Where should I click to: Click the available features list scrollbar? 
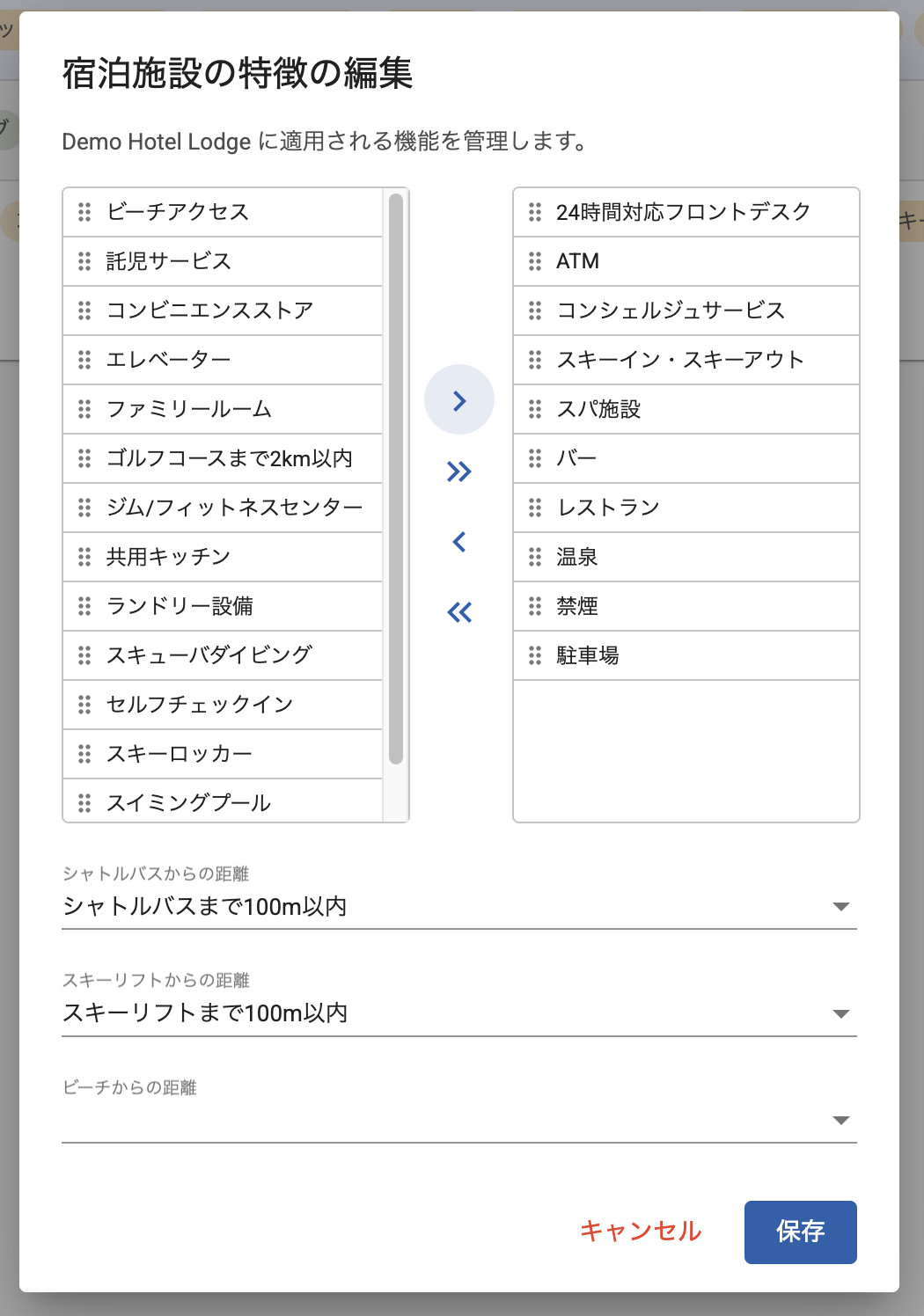[396, 479]
